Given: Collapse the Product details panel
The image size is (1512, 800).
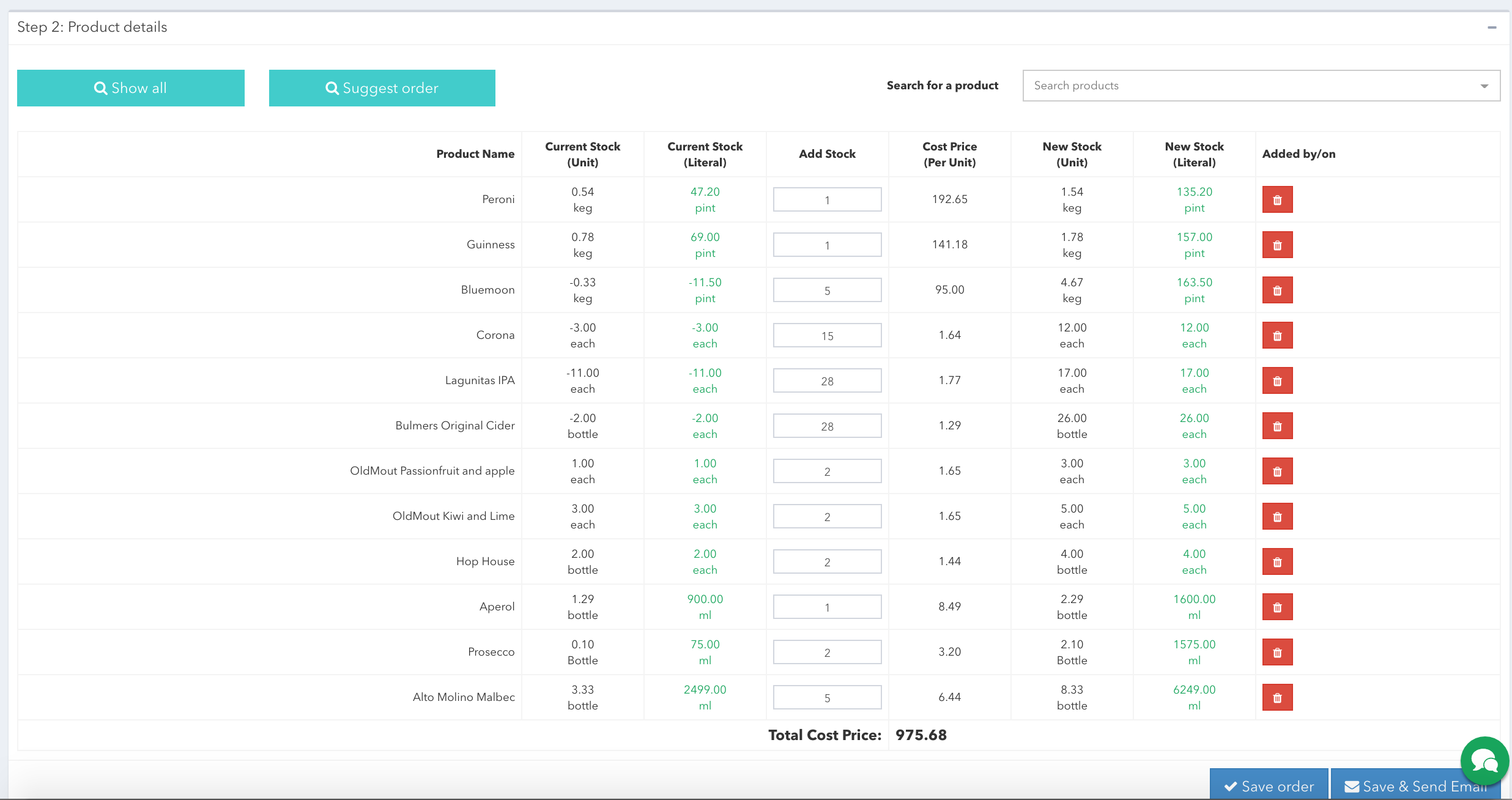Looking at the screenshot, I should pos(1492,28).
